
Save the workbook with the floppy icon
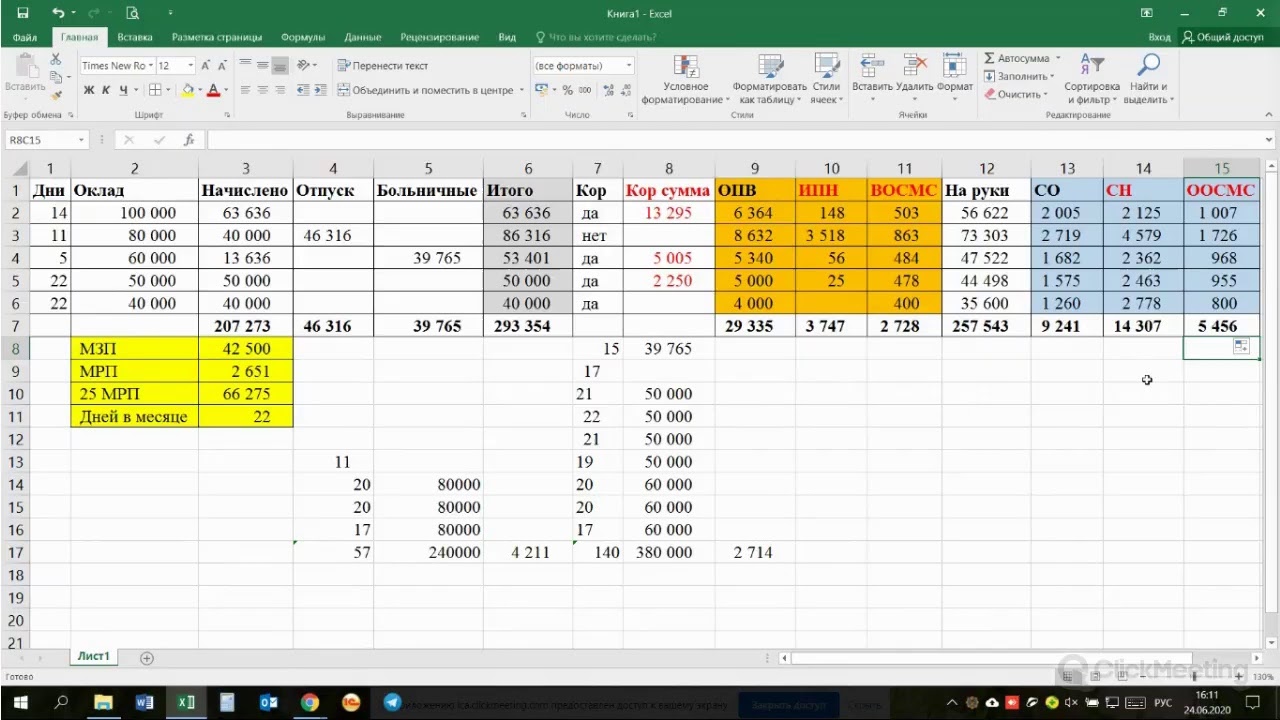tap(22, 13)
